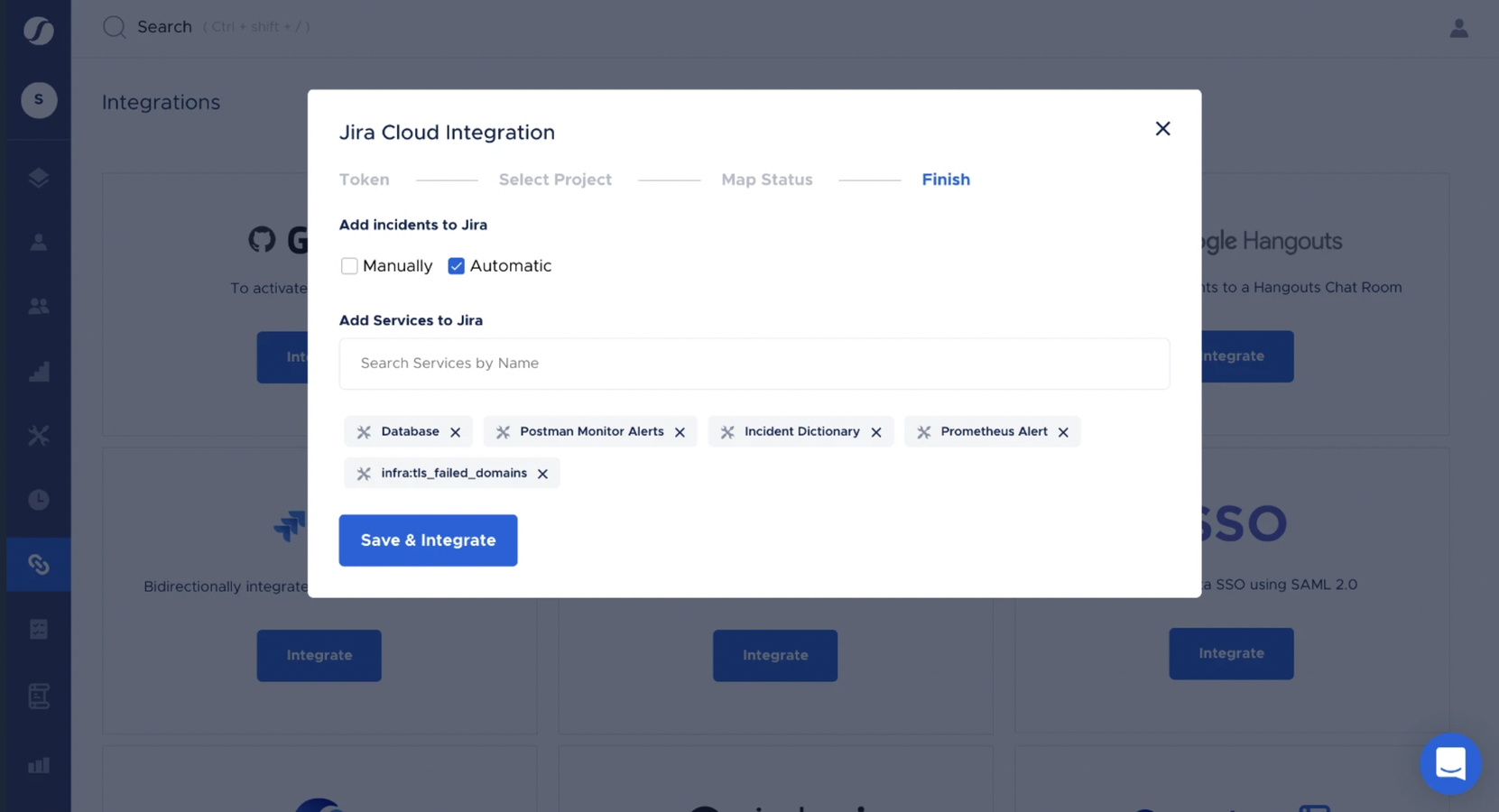Viewport: 1499px width, 812px height.
Task: Open the clock schedule icon in sidebar
Action: (x=39, y=500)
